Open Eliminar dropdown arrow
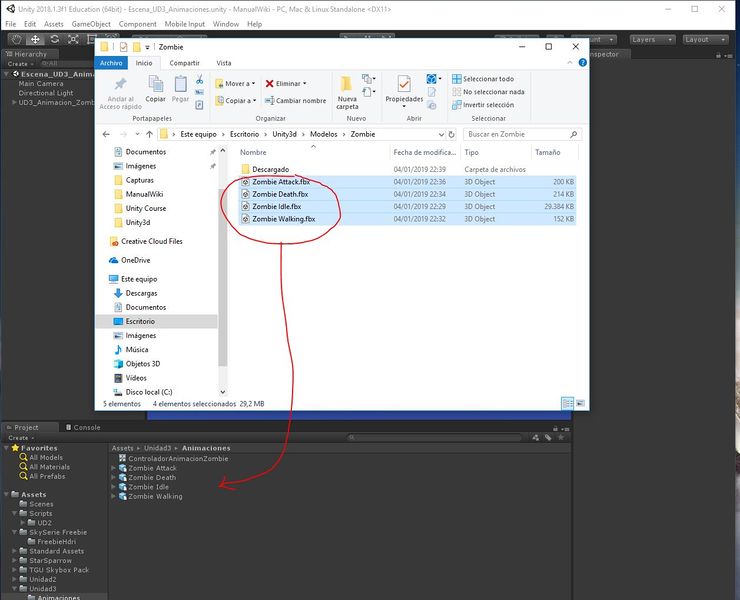Image resolution: width=740 pixels, height=600 pixels. [304, 84]
